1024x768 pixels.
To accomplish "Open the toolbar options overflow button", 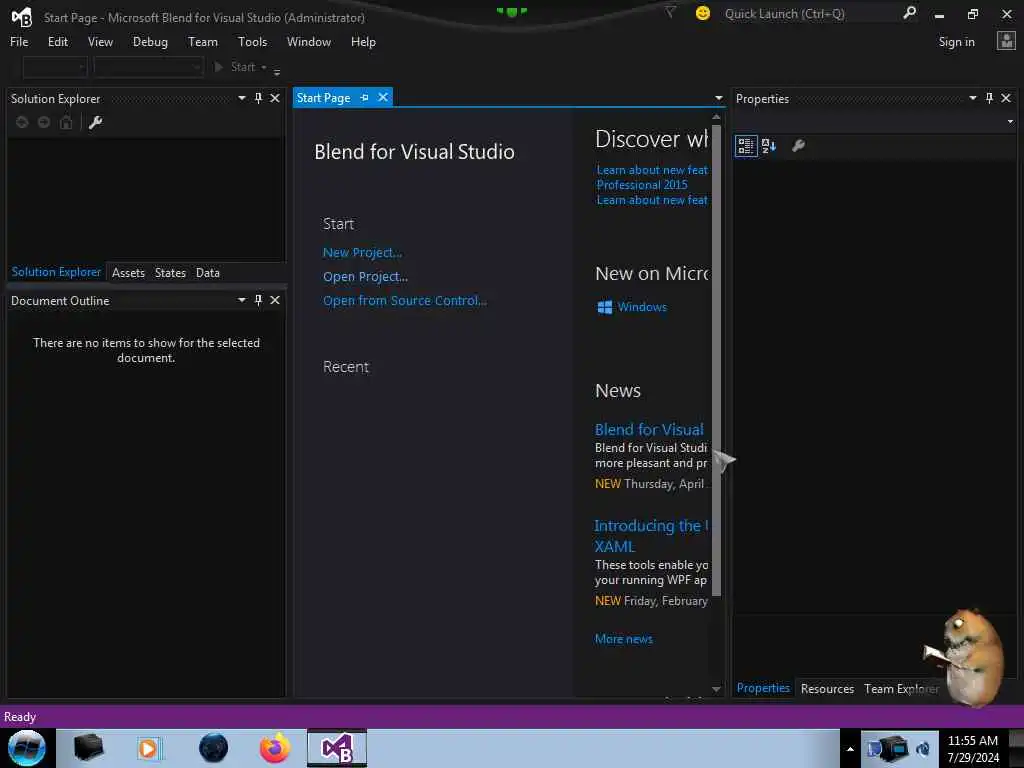I will [277, 71].
